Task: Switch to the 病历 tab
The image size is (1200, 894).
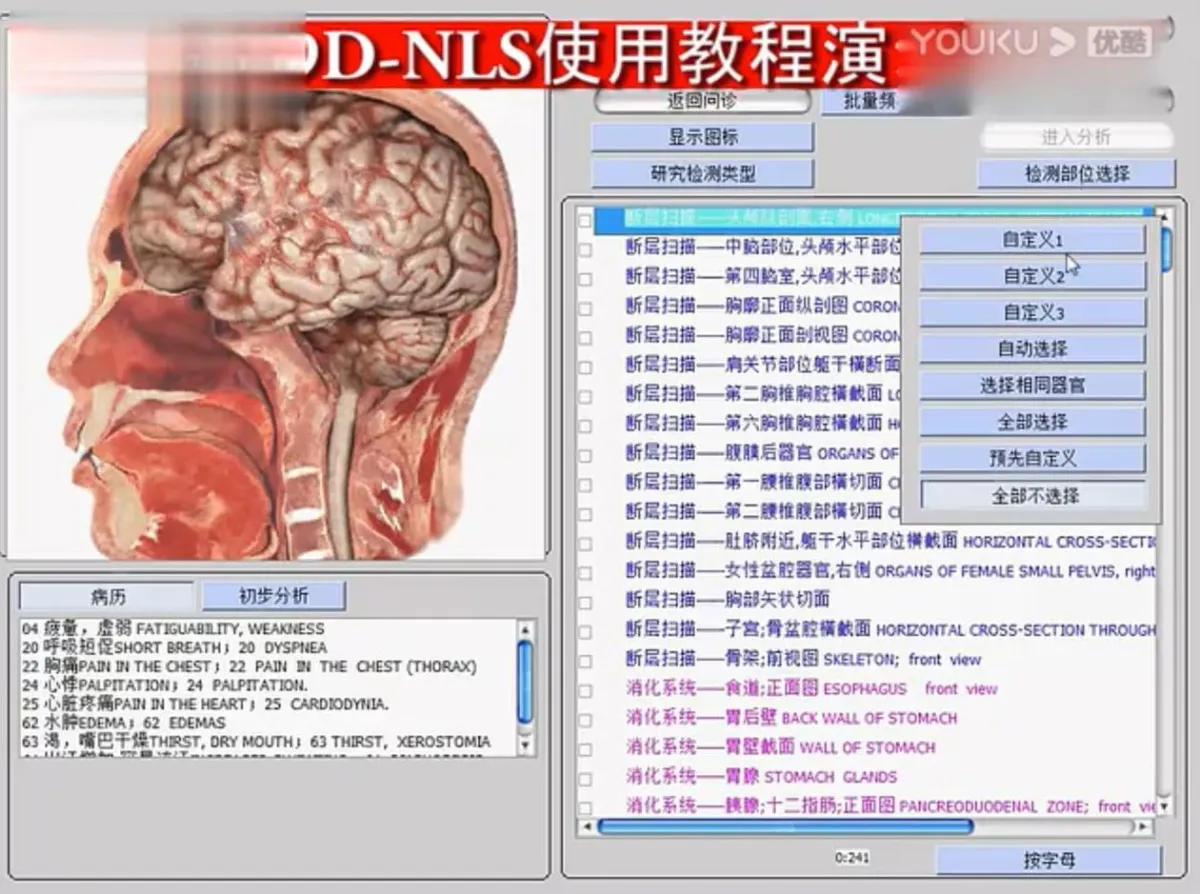Action: pyautogui.click(x=108, y=597)
